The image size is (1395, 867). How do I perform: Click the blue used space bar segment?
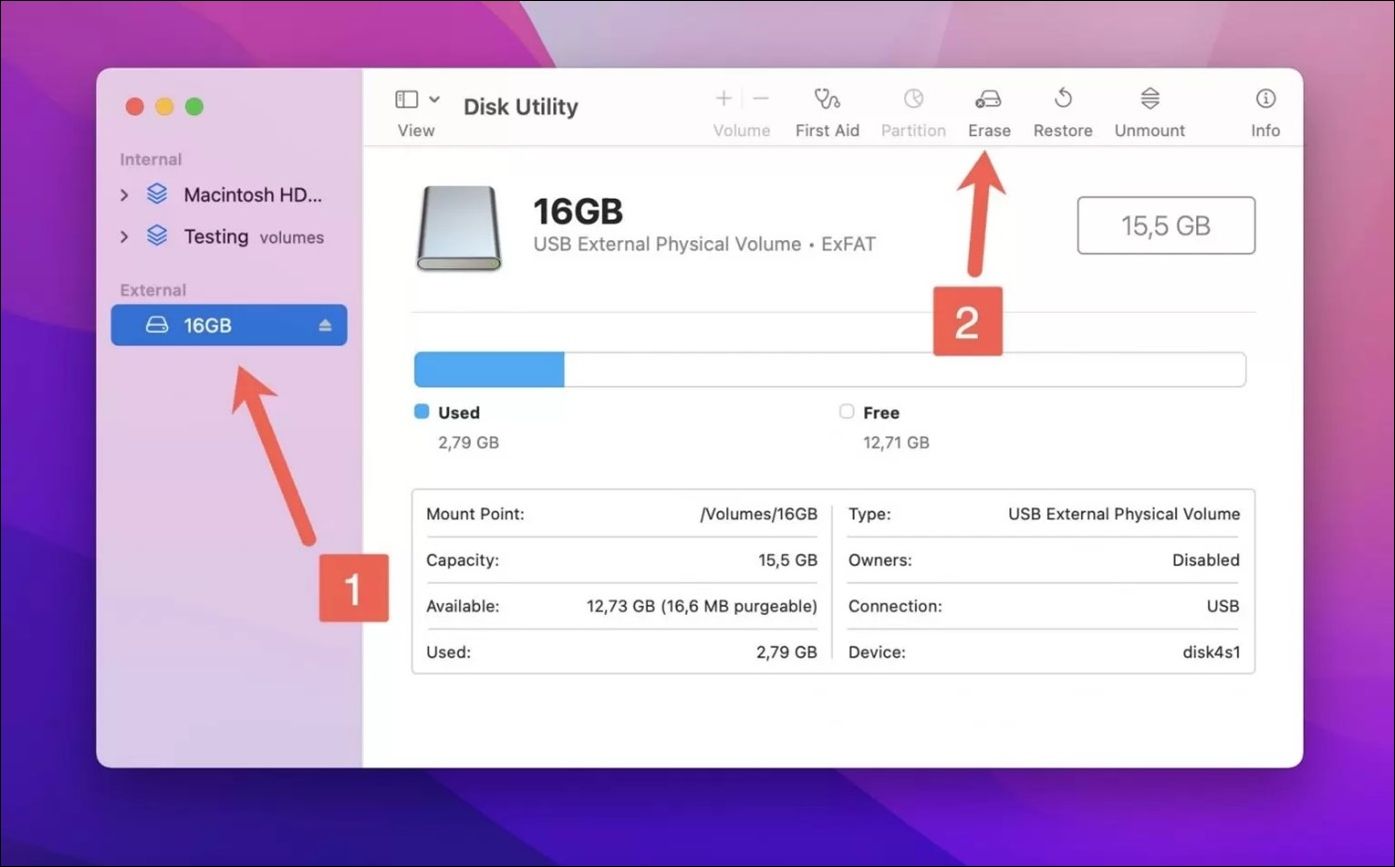[489, 369]
